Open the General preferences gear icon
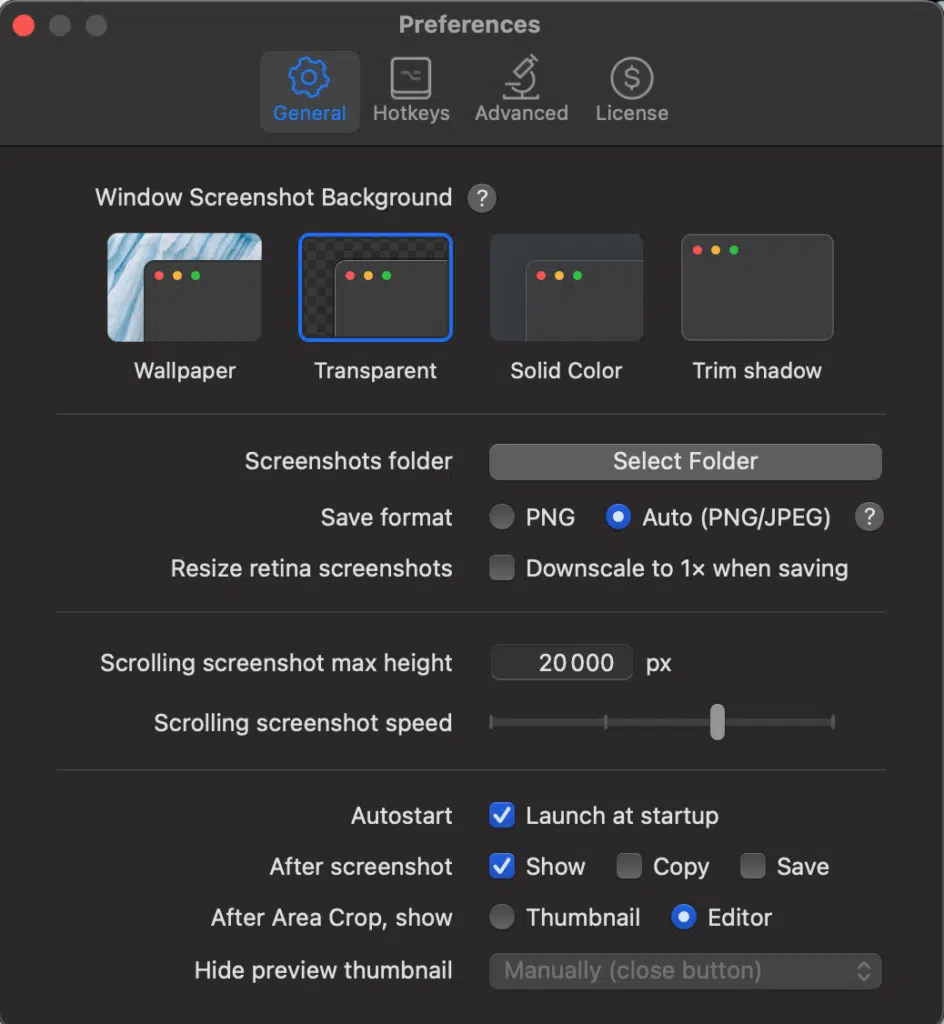This screenshot has width=944, height=1024. 309,77
